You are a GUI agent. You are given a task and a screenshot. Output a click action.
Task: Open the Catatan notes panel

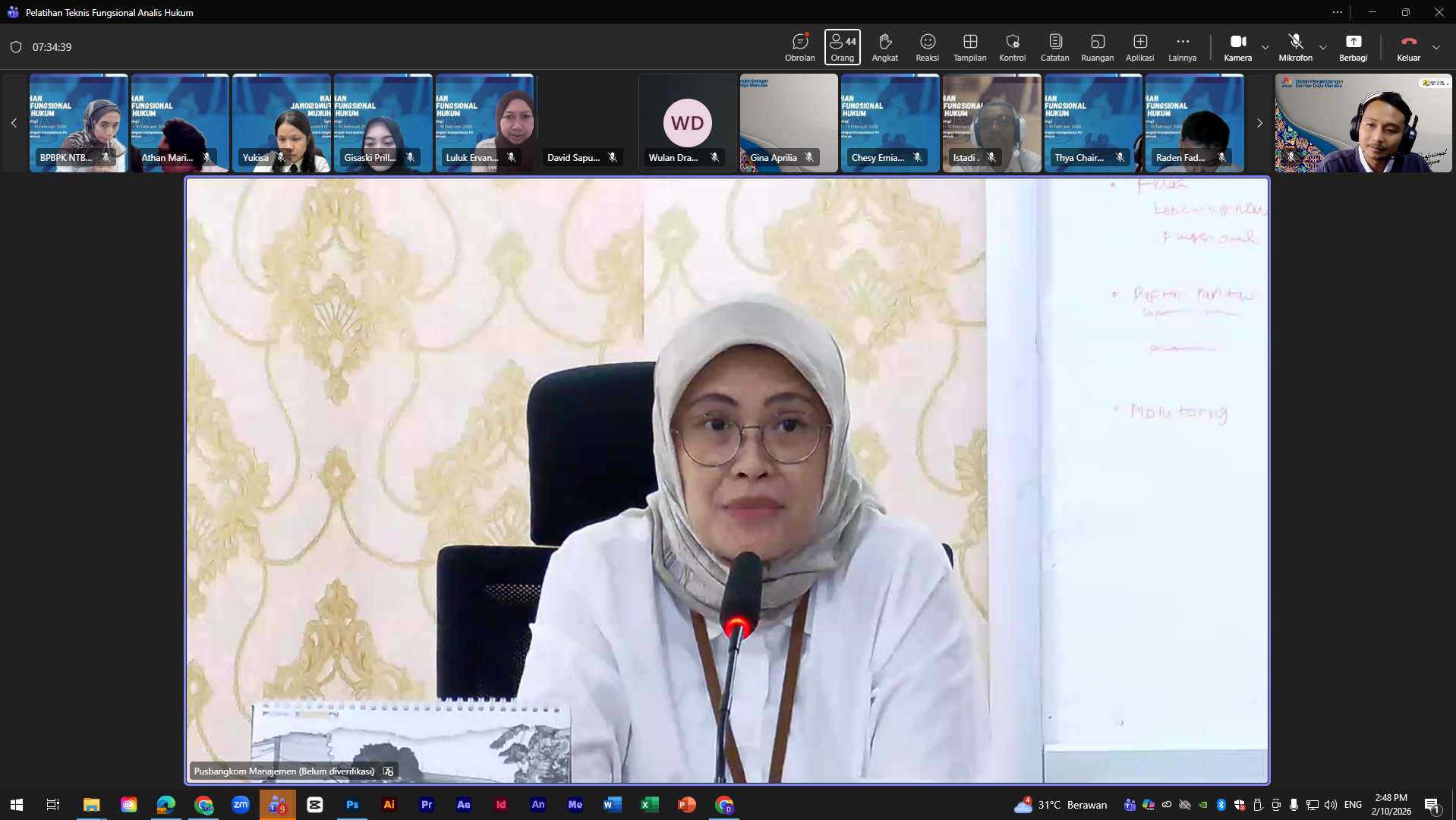(x=1054, y=47)
